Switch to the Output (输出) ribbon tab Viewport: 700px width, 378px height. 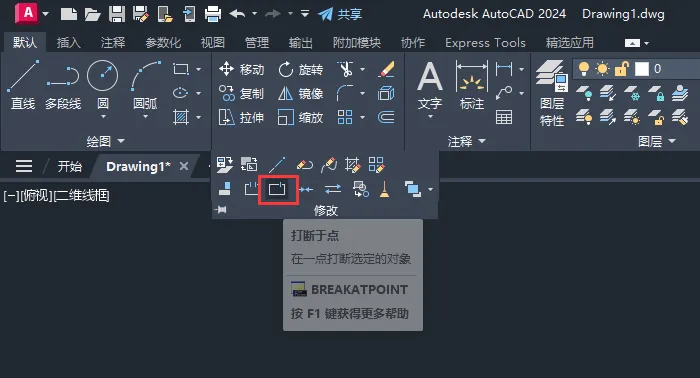click(x=300, y=43)
